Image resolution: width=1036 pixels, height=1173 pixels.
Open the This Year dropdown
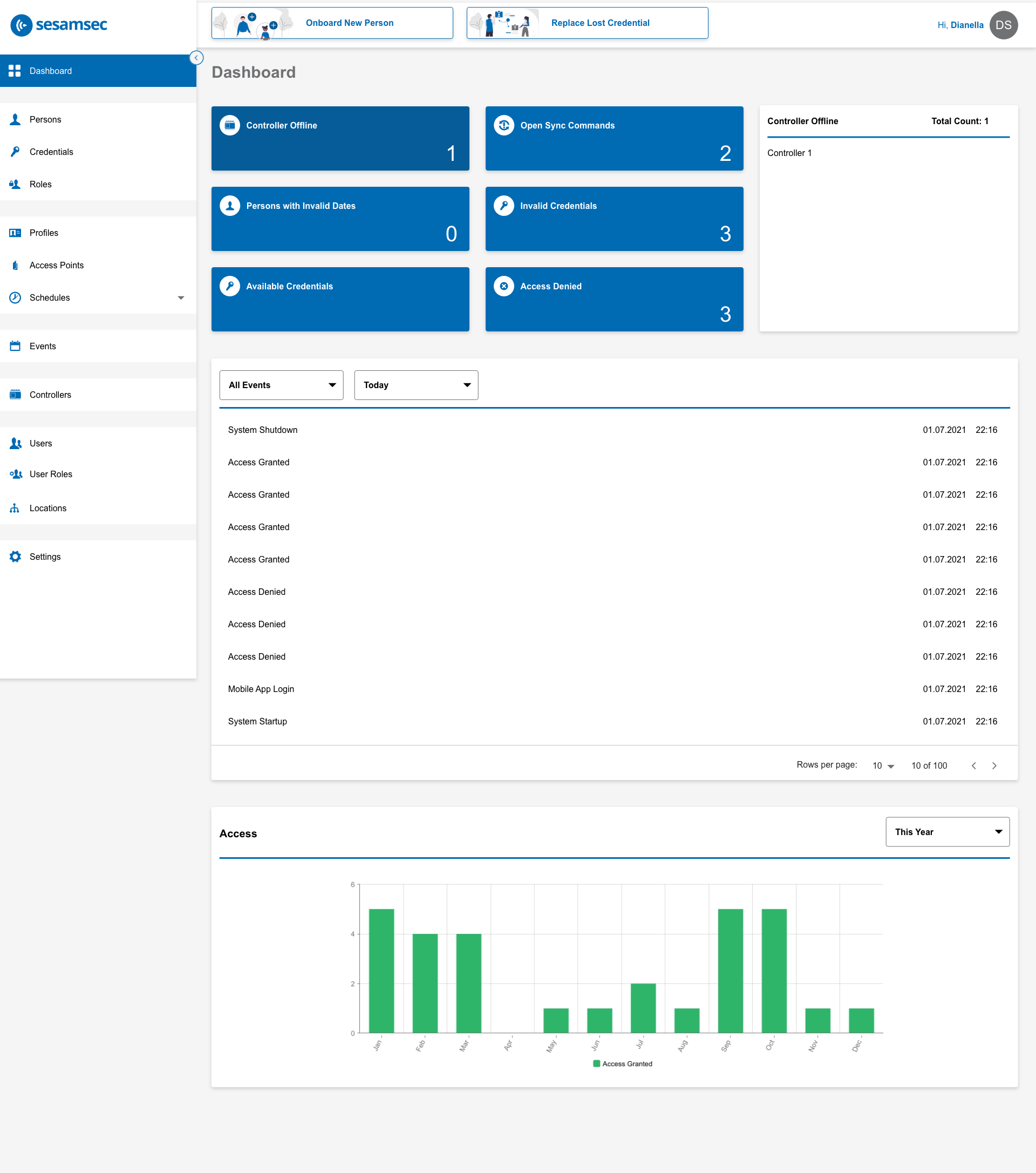pos(947,831)
